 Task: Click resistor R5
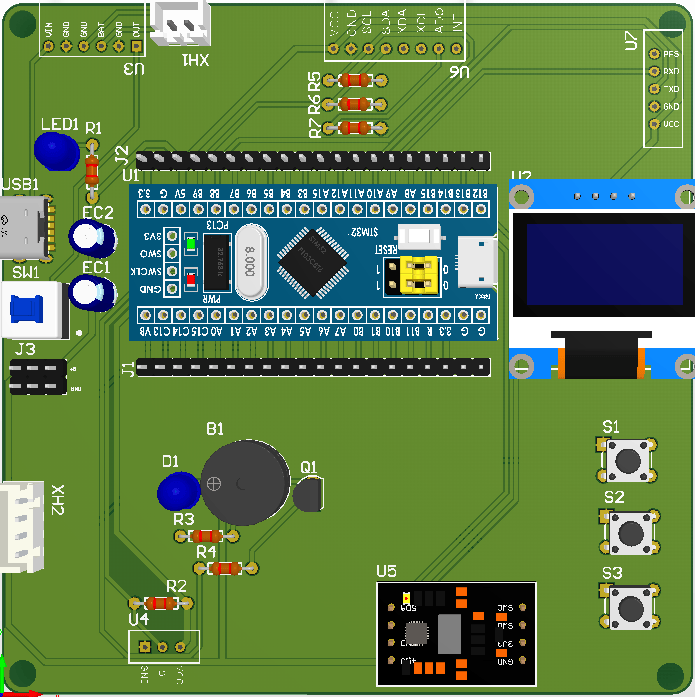point(355,80)
